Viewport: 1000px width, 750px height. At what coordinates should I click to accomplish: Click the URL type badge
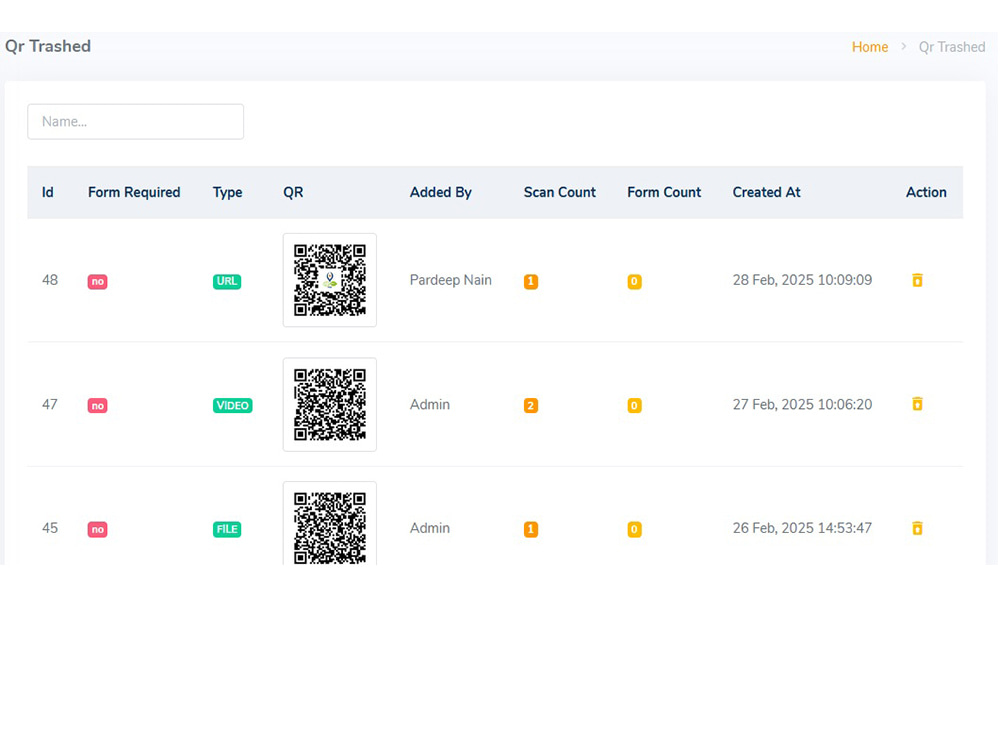tap(227, 281)
